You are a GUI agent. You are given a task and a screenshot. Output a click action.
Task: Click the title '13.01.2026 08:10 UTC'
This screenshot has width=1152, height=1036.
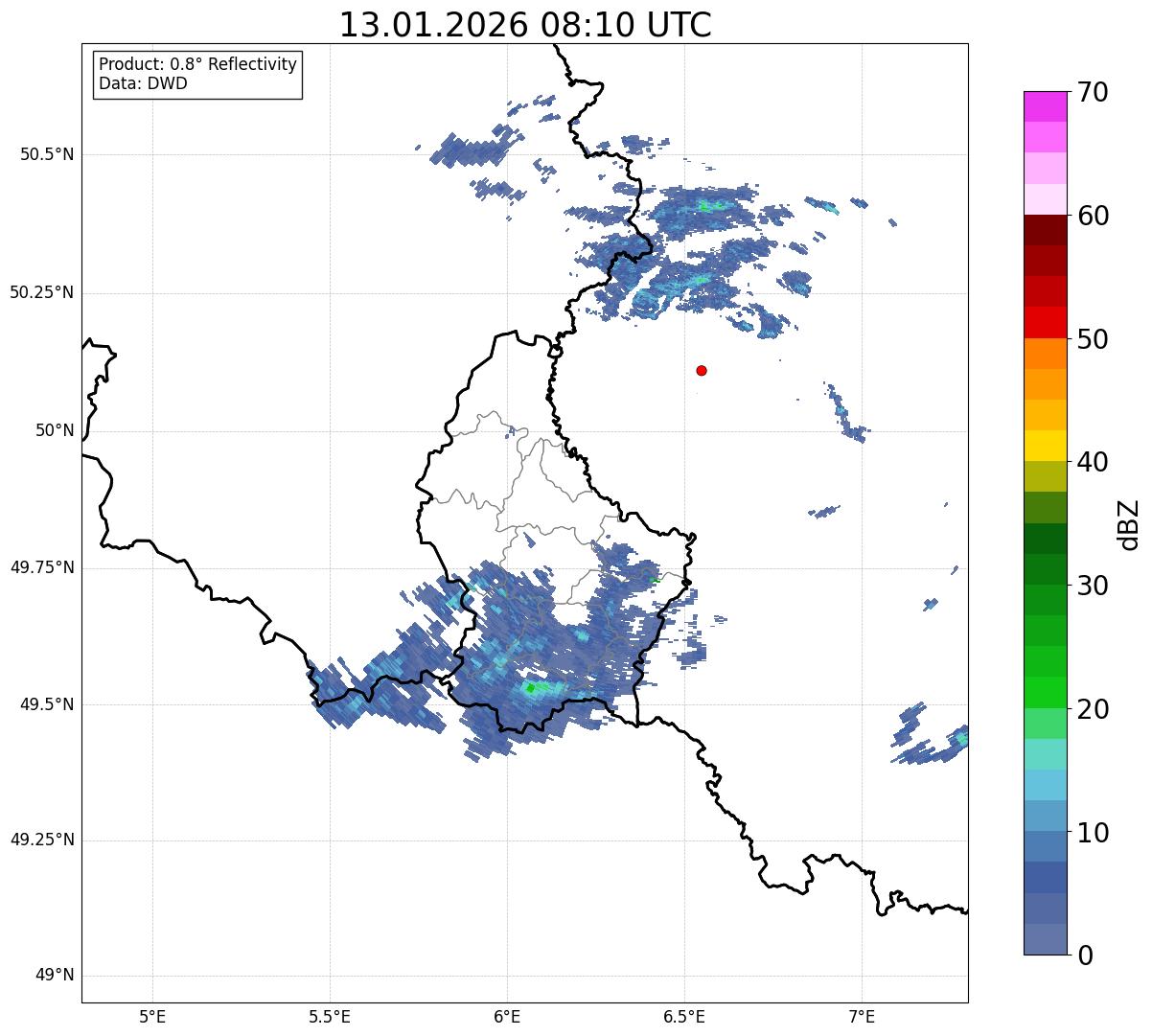point(525,24)
